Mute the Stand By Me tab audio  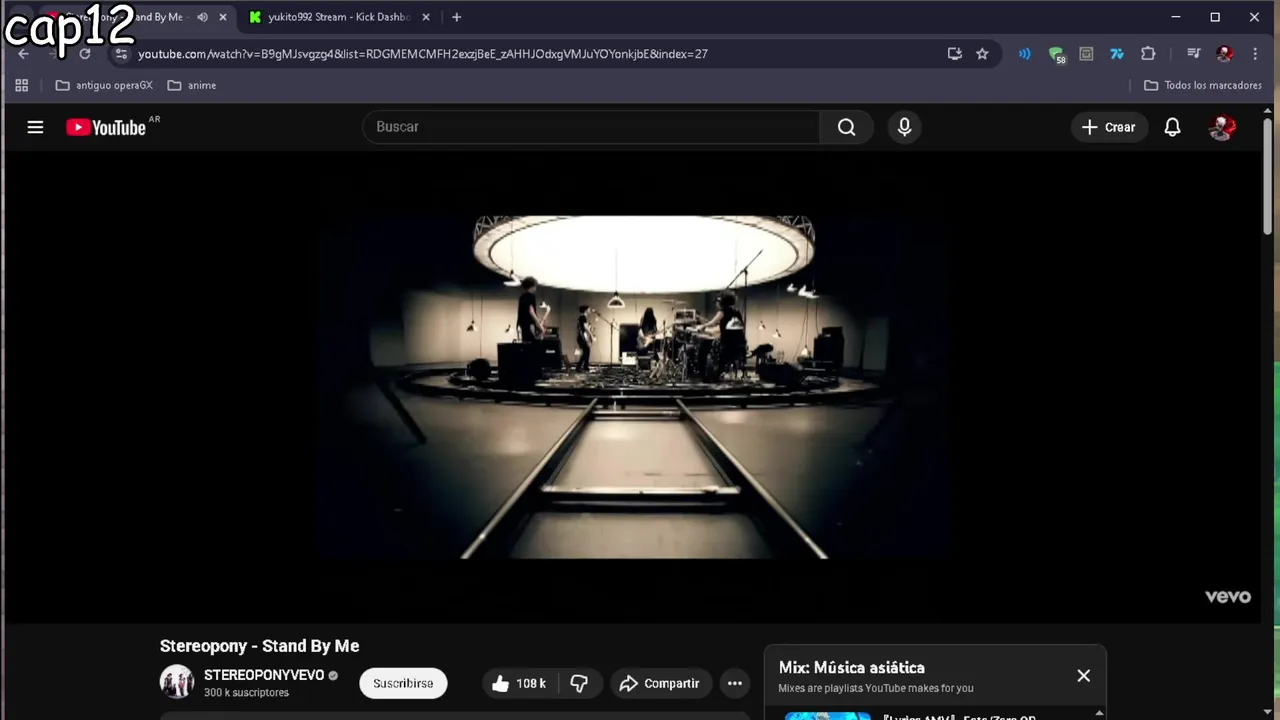point(202,17)
